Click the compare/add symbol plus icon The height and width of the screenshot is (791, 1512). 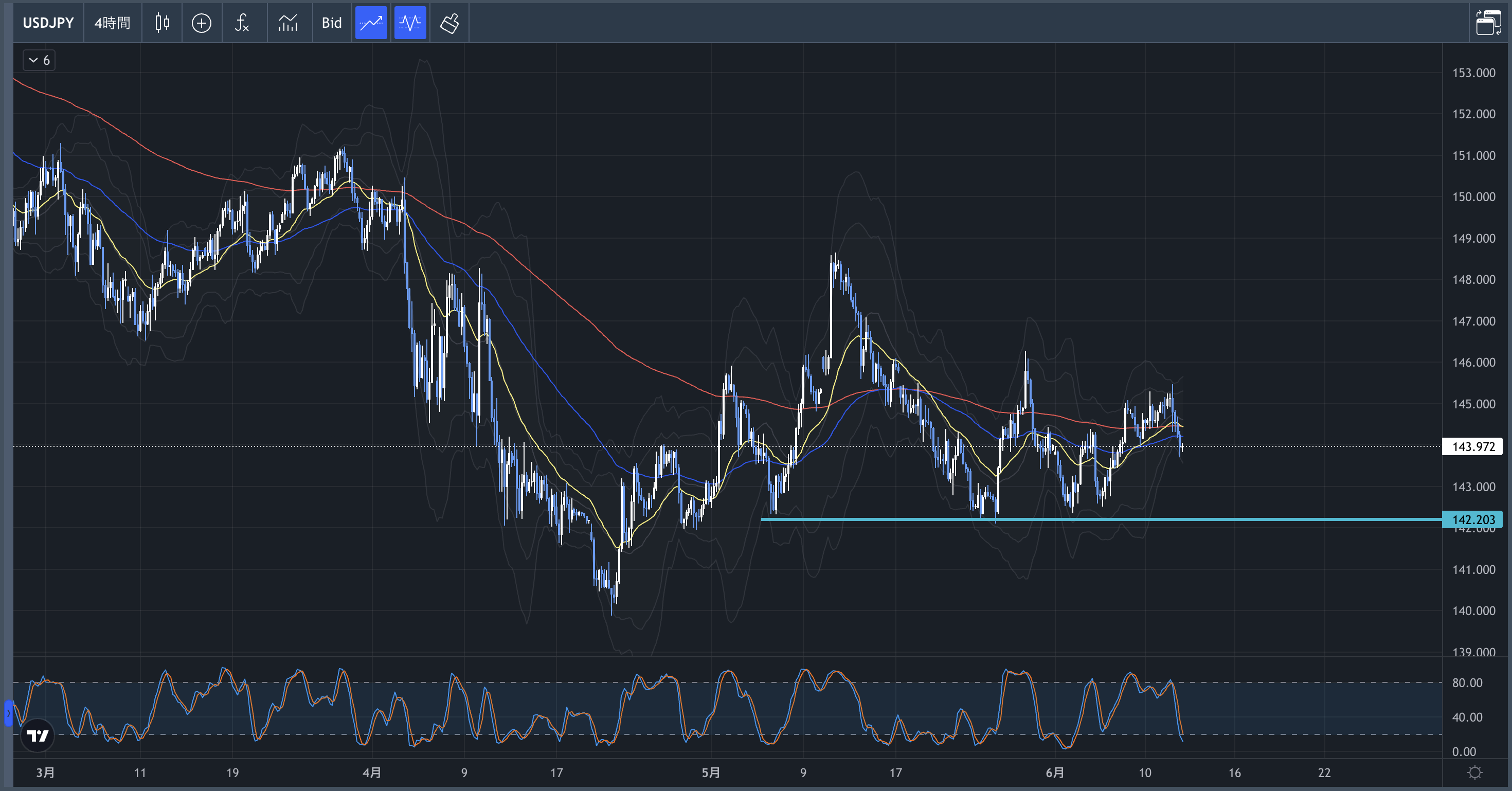pos(201,23)
